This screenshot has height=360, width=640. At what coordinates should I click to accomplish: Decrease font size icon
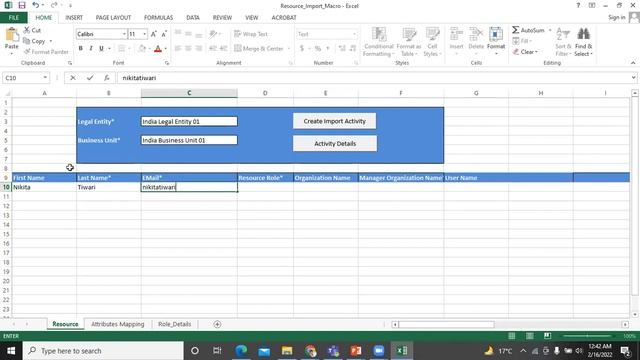point(164,34)
